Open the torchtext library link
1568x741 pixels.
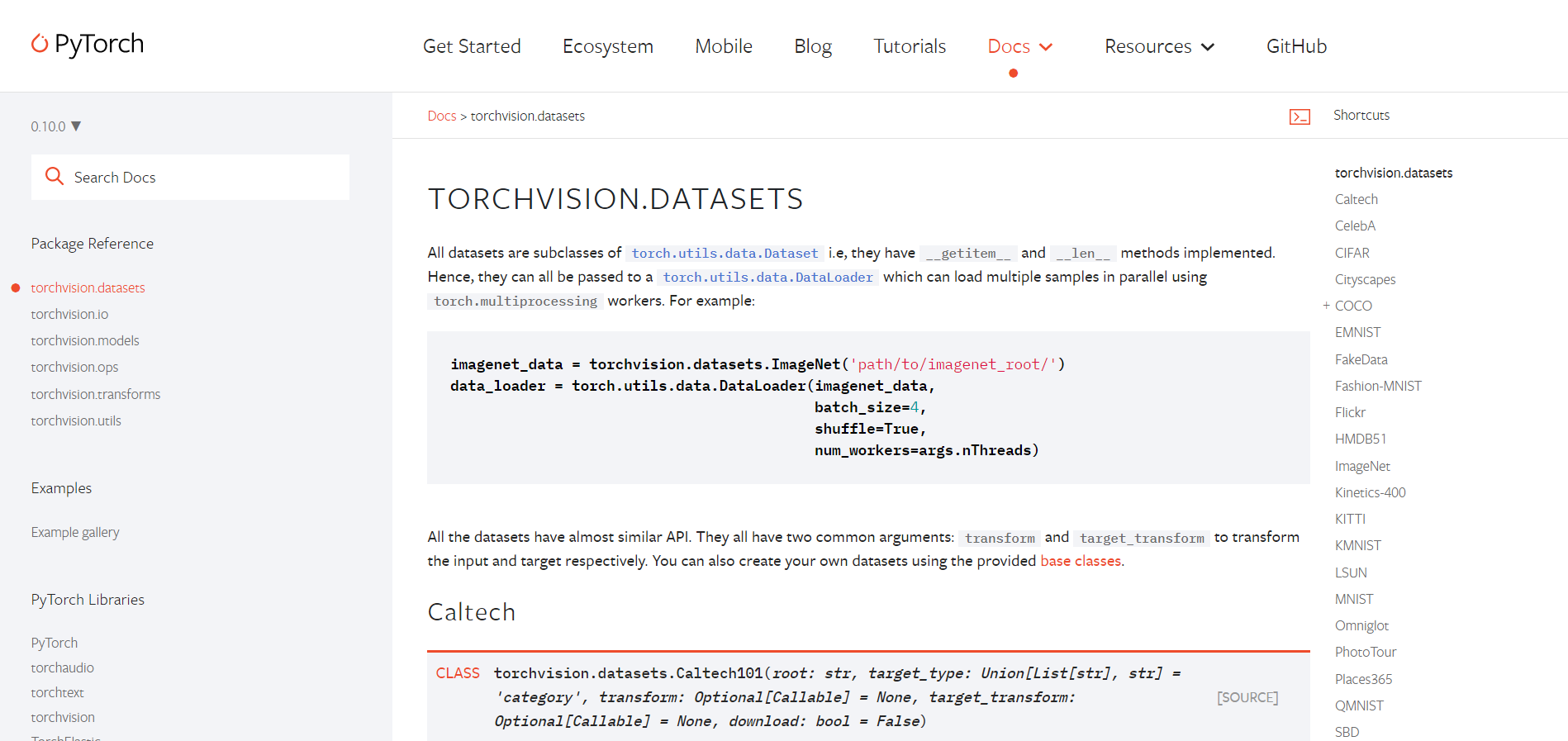[57, 692]
